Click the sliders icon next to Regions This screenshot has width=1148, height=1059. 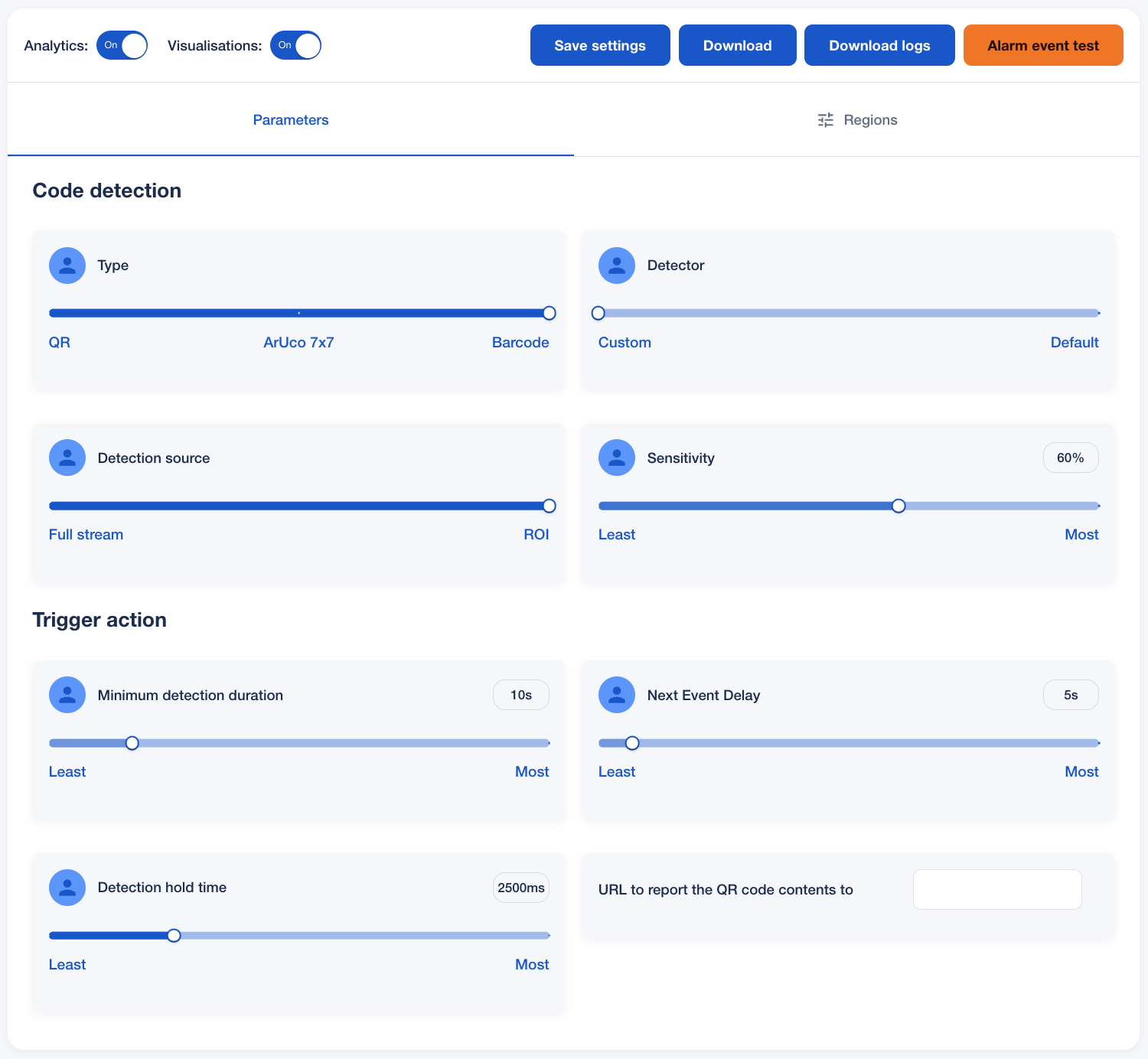click(x=825, y=120)
